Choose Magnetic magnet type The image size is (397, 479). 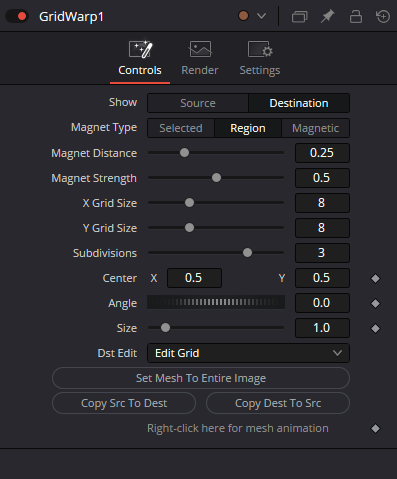(316, 128)
